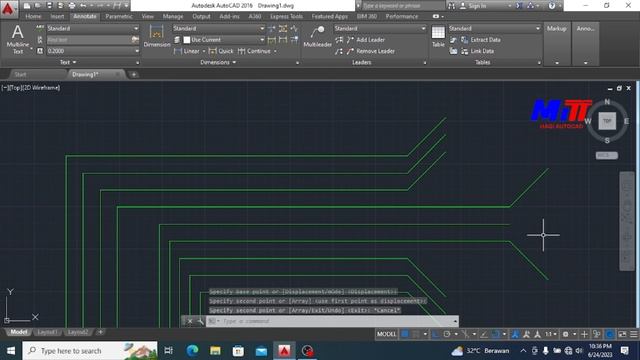Image resolution: width=640 pixels, height=360 pixels.
Task: Click the MODEL button in status bar
Action: [x=386, y=334]
